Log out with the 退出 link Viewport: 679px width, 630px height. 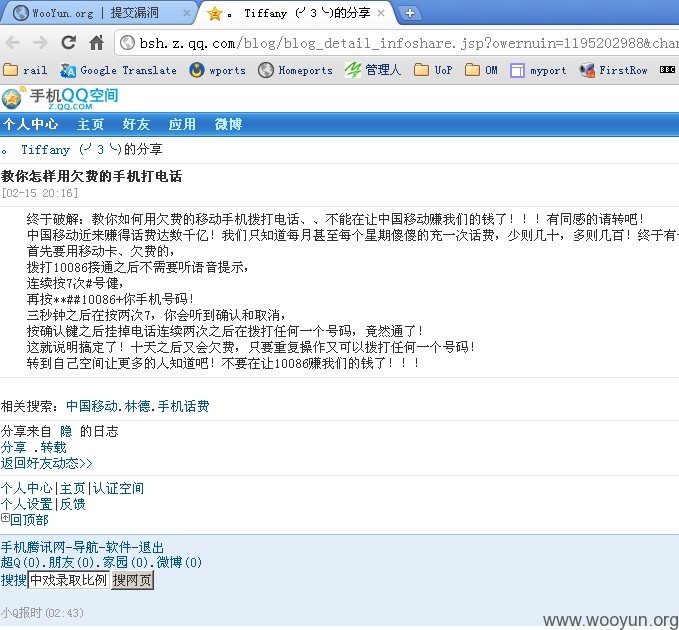click(151, 547)
